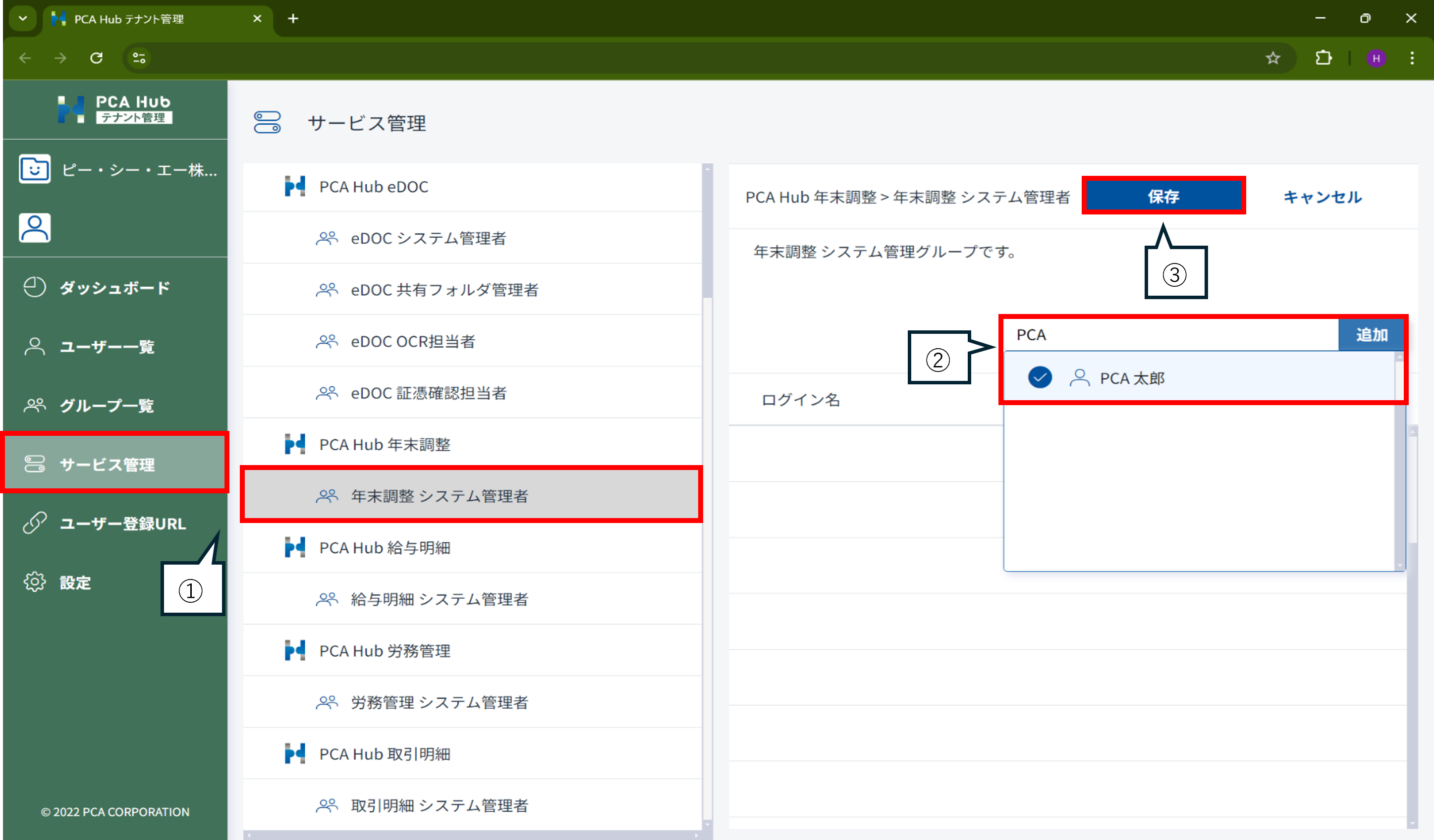Screen dimensions: 1434x840
Task: Click the キャンセル link
Action: [1323, 197]
